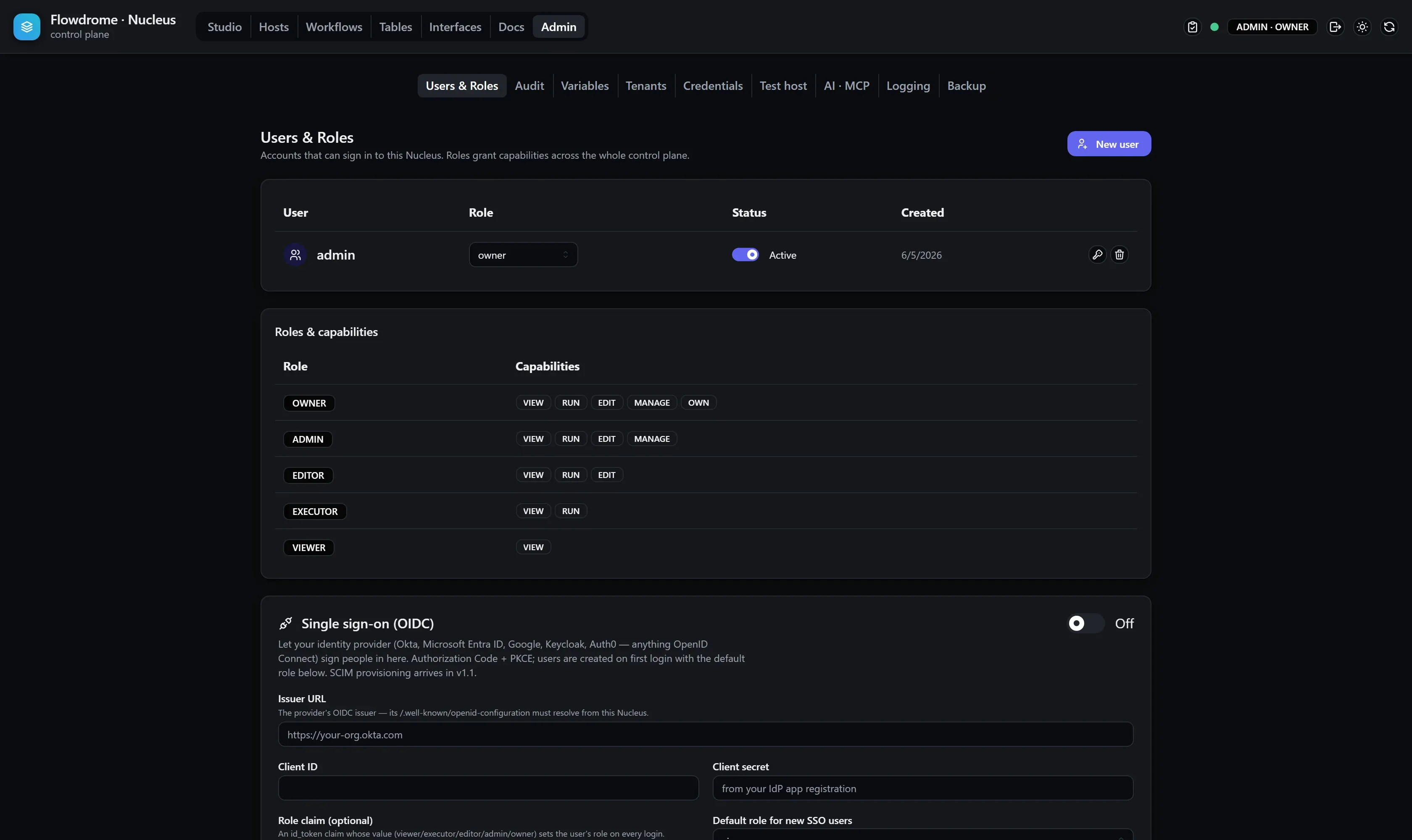The height and width of the screenshot is (840, 1412).
Task: Click the admin user avatar icon
Action: click(295, 255)
